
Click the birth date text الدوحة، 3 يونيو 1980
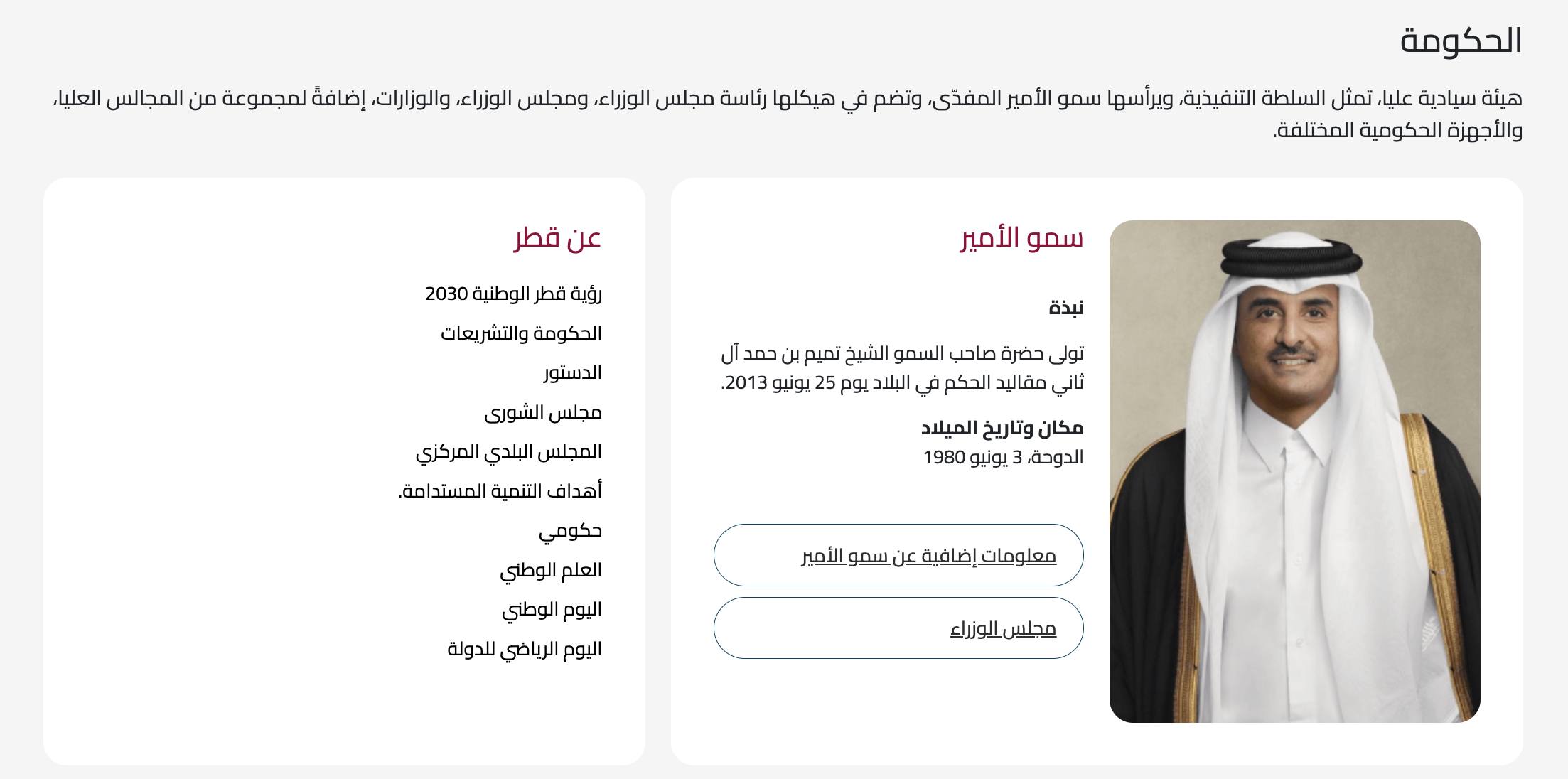click(x=1003, y=457)
